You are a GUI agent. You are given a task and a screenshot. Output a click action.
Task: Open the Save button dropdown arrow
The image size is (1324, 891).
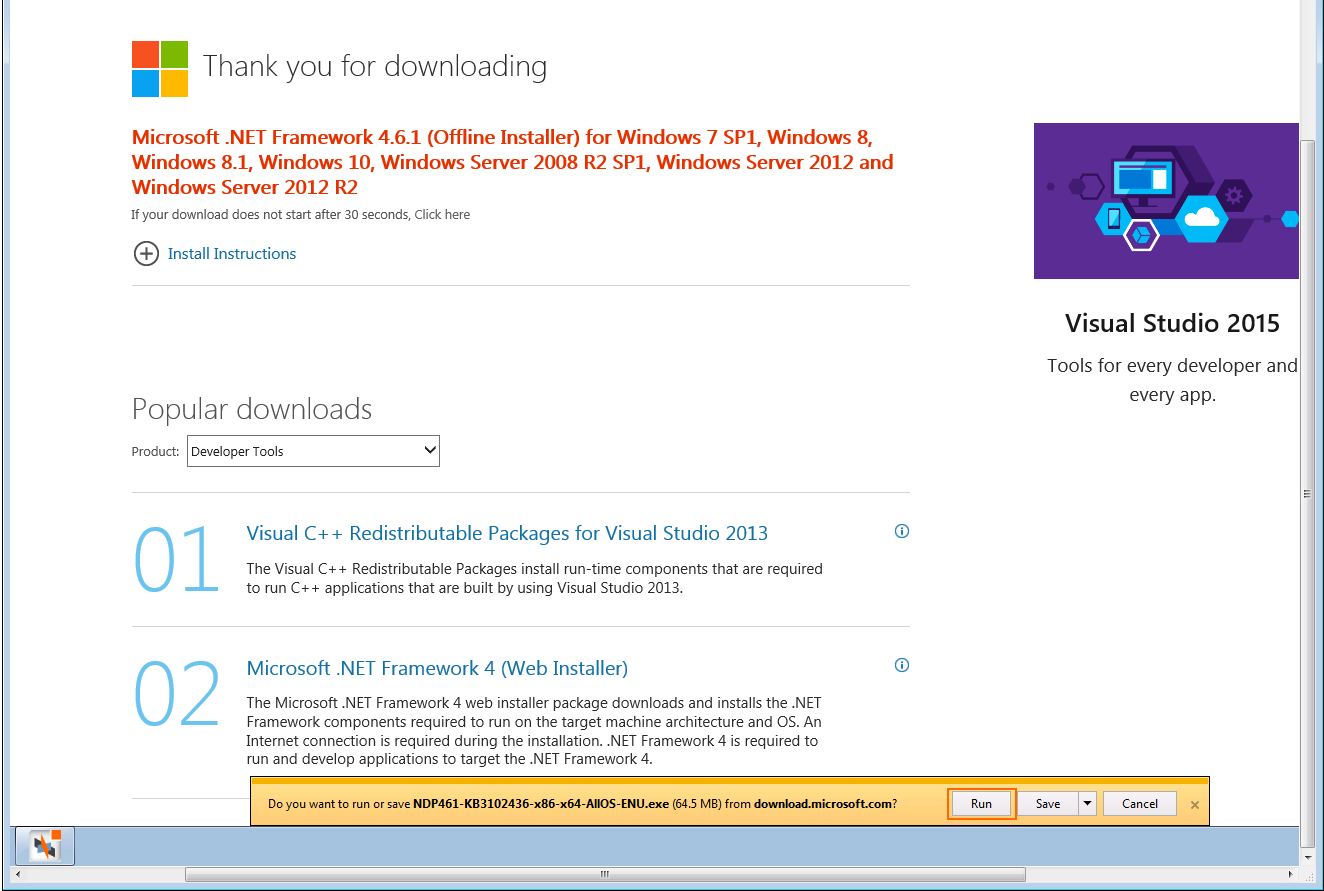1088,804
